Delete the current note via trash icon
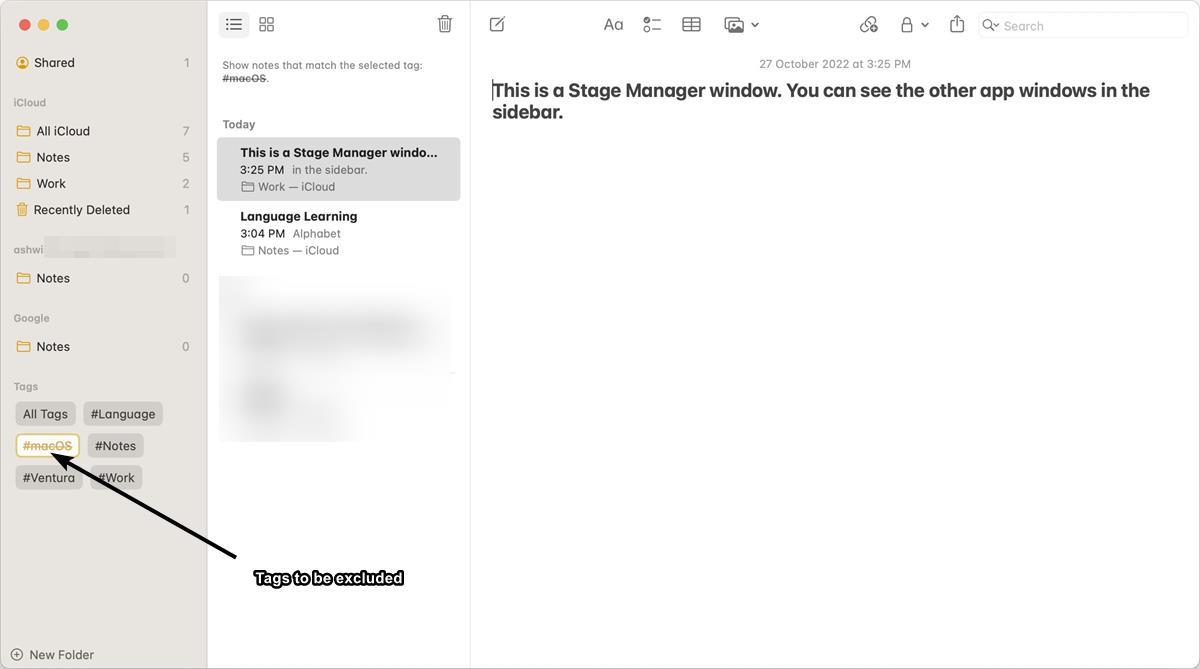The width and height of the screenshot is (1200, 669). tap(444, 22)
